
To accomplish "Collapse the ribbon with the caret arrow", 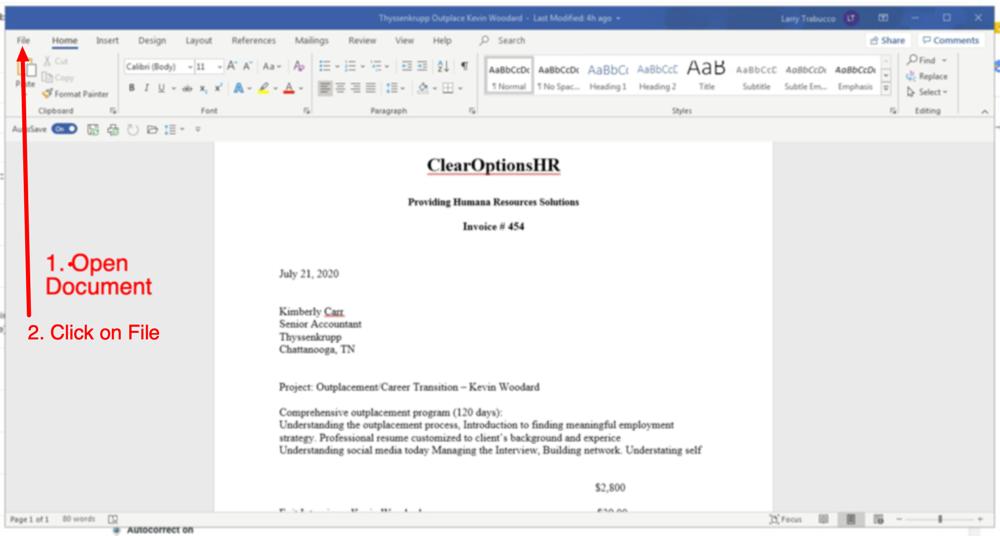I will click(x=985, y=112).
